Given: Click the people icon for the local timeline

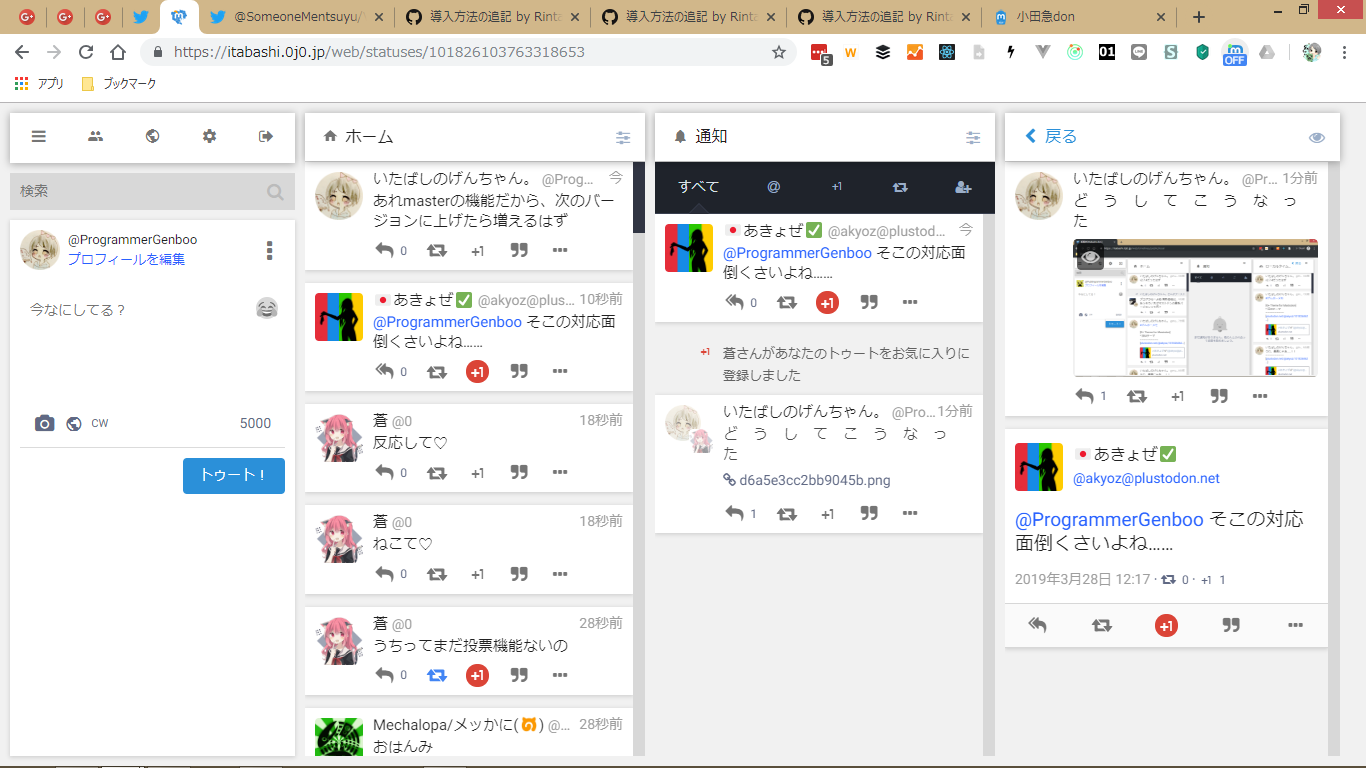Looking at the screenshot, I should 95,137.
